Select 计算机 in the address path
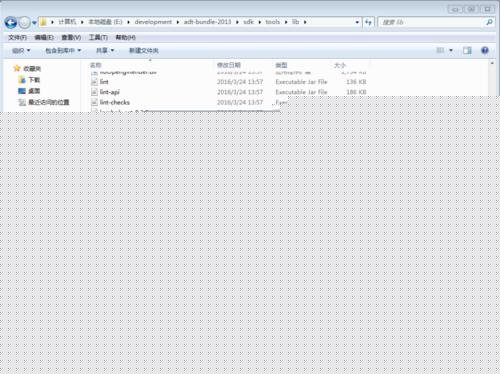This screenshot has width=500, height=374. click(x=67, y=22)
